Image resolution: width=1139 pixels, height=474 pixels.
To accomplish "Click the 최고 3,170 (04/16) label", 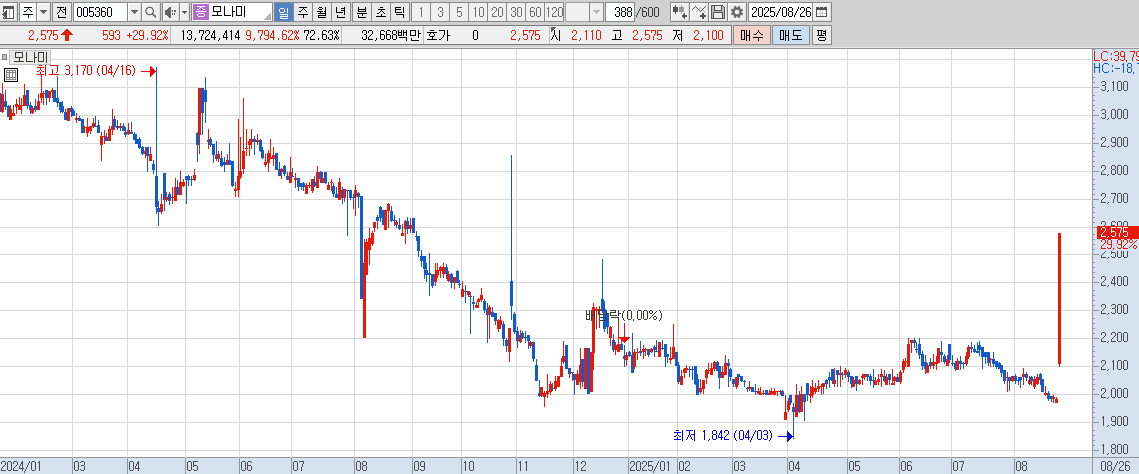I will 86,70.
